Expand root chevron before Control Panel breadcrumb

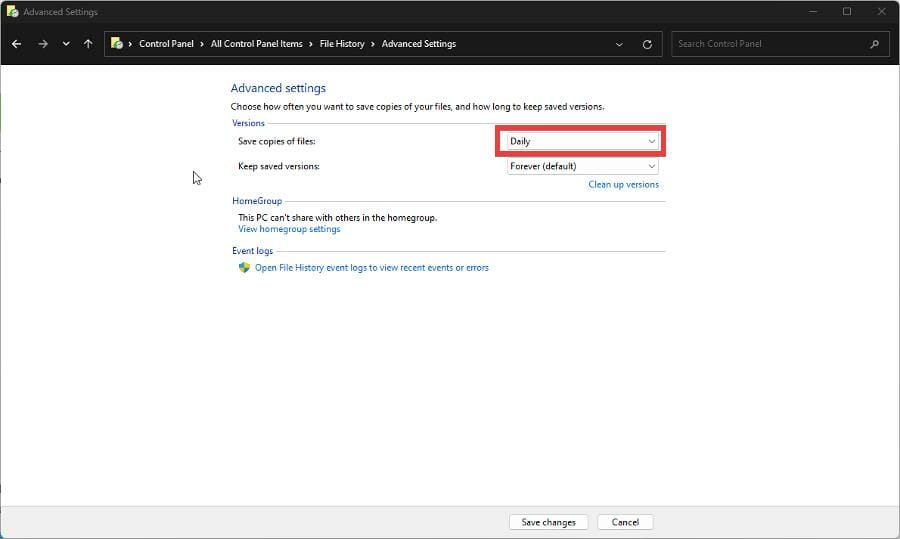coord(130,44)
